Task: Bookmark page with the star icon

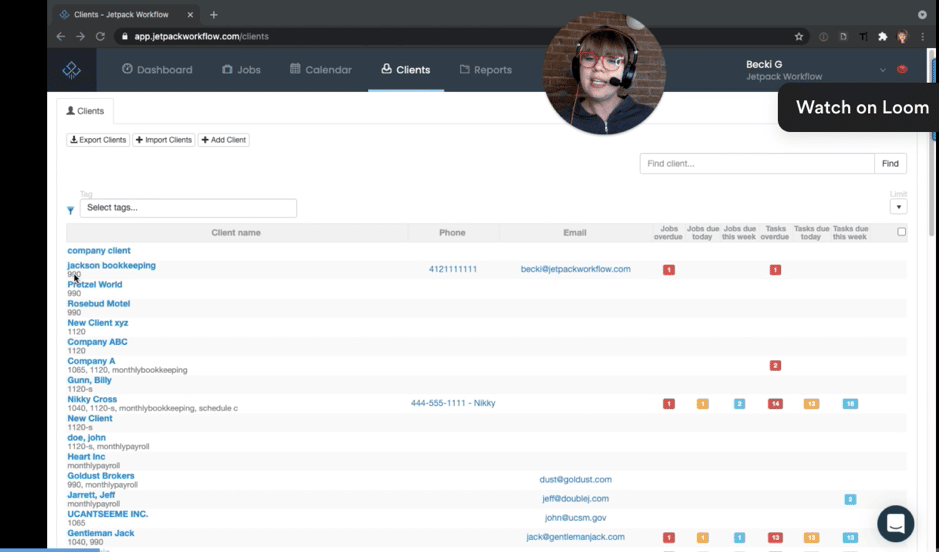Action: [x=799, y=37]
